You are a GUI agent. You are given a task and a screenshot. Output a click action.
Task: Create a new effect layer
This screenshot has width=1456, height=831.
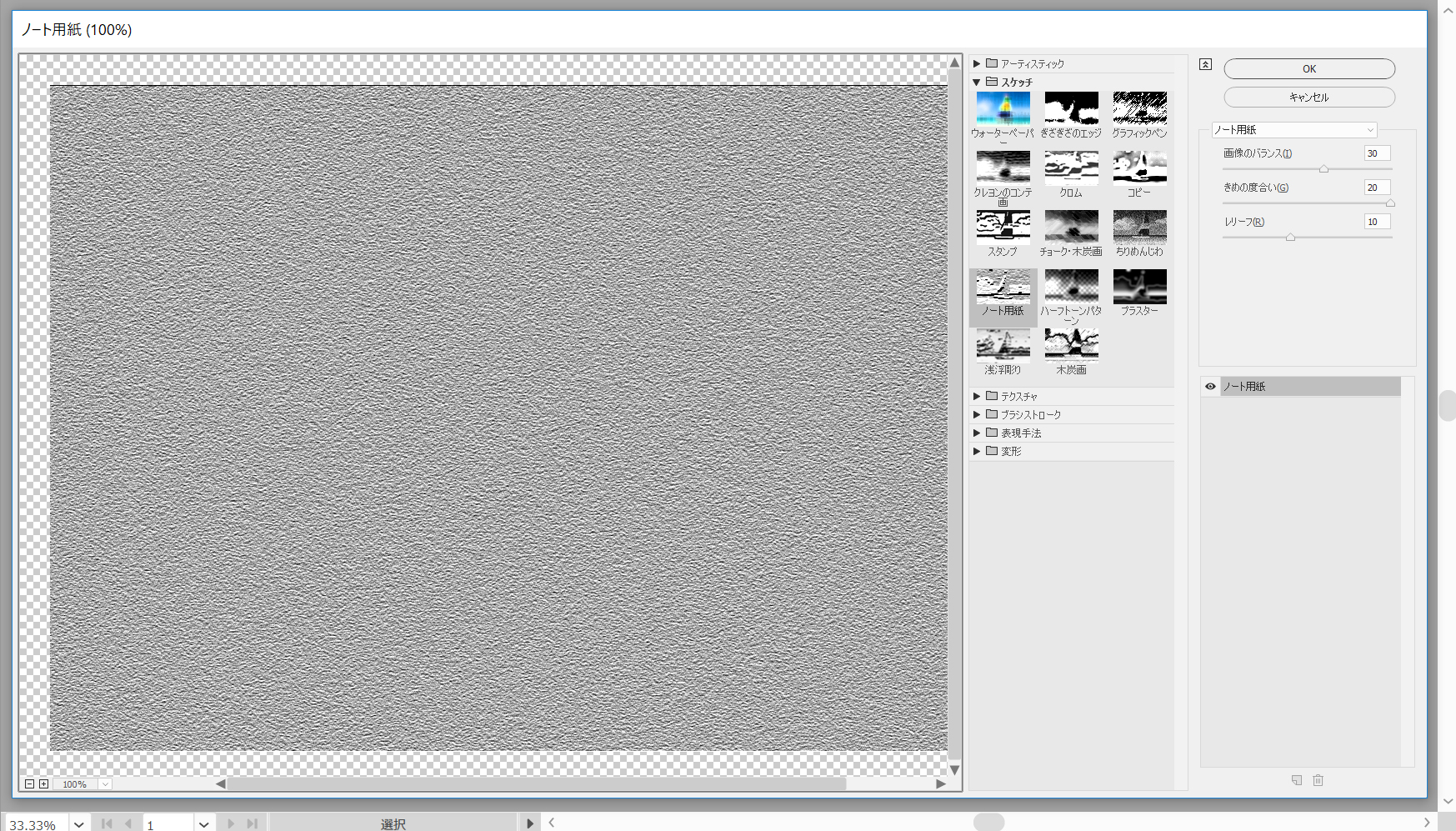pos(1297,780)
